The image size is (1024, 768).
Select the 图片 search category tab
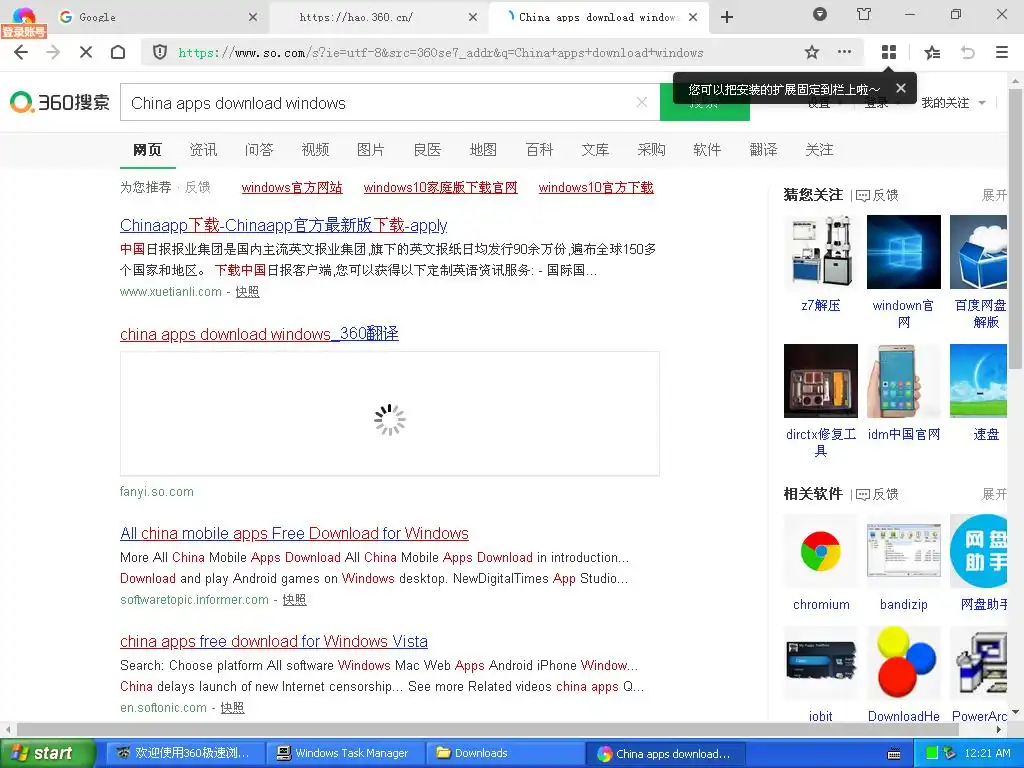pos(371,150)
